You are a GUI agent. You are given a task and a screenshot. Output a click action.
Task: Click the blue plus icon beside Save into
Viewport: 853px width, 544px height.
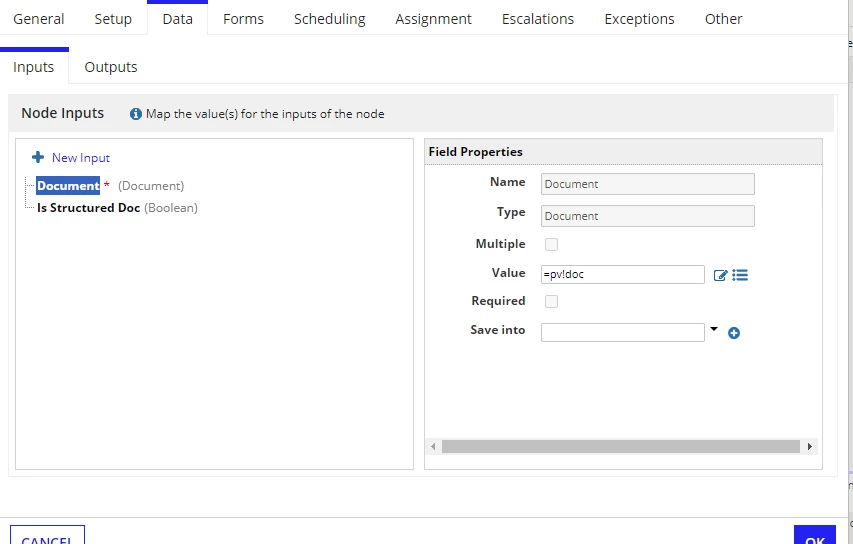734,333
